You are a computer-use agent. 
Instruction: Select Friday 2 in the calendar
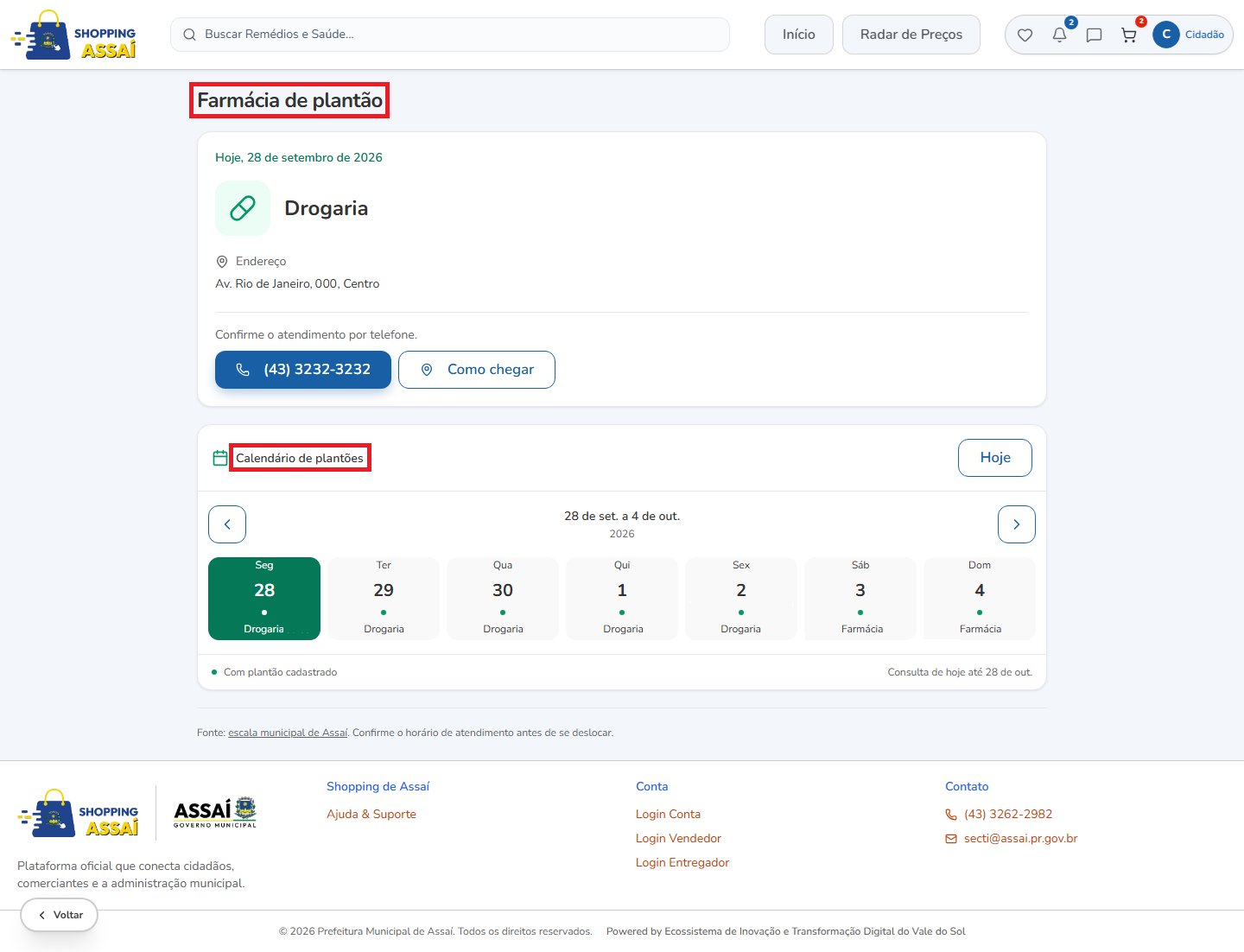[741, 599]
